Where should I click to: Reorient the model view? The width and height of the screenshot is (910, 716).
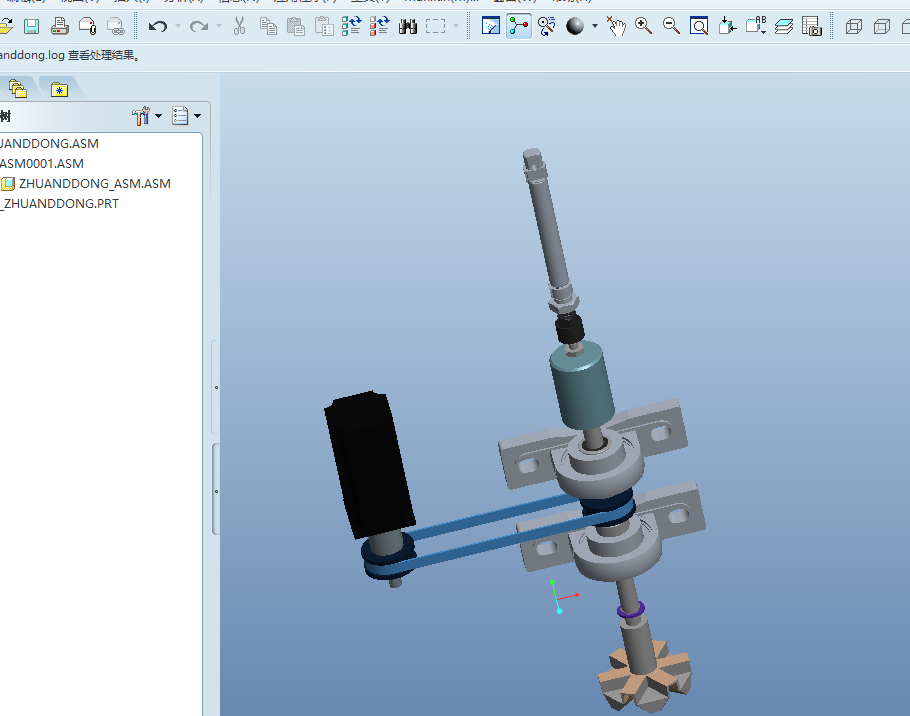pos(727,26)
